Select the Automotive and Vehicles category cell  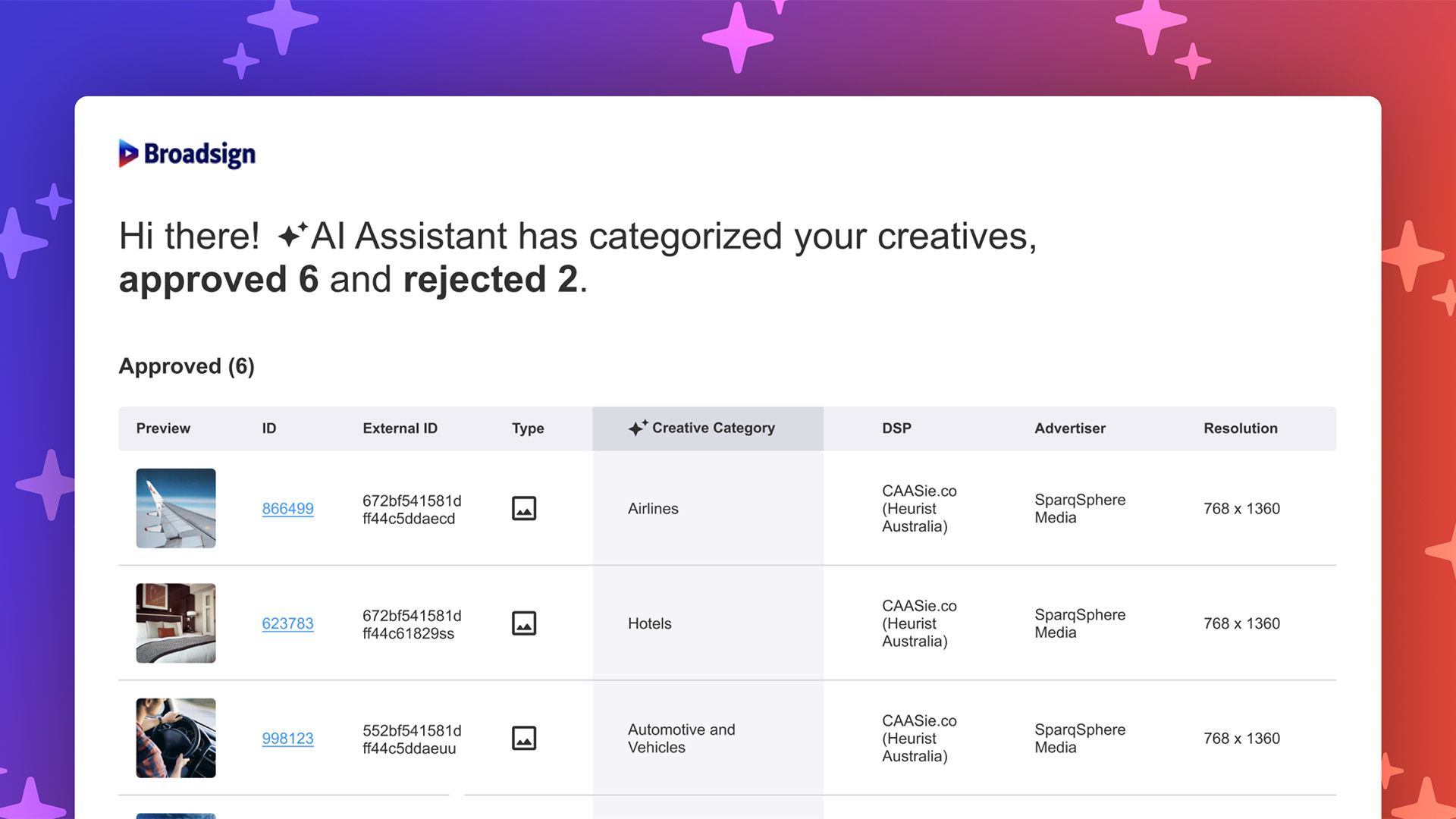(x=708, y=738)
